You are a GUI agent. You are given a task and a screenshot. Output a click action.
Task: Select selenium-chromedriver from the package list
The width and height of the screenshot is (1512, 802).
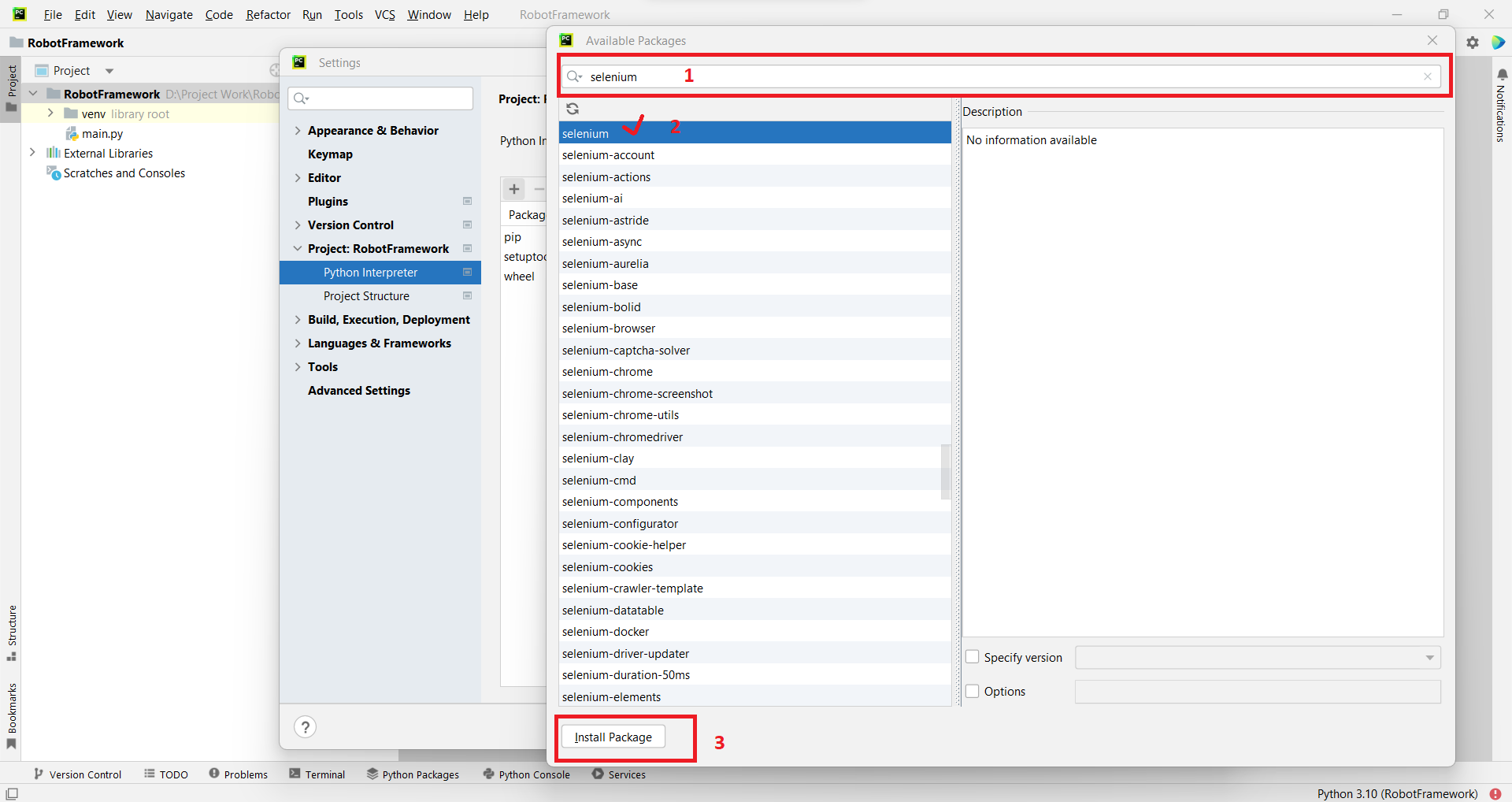click(622, 436)
